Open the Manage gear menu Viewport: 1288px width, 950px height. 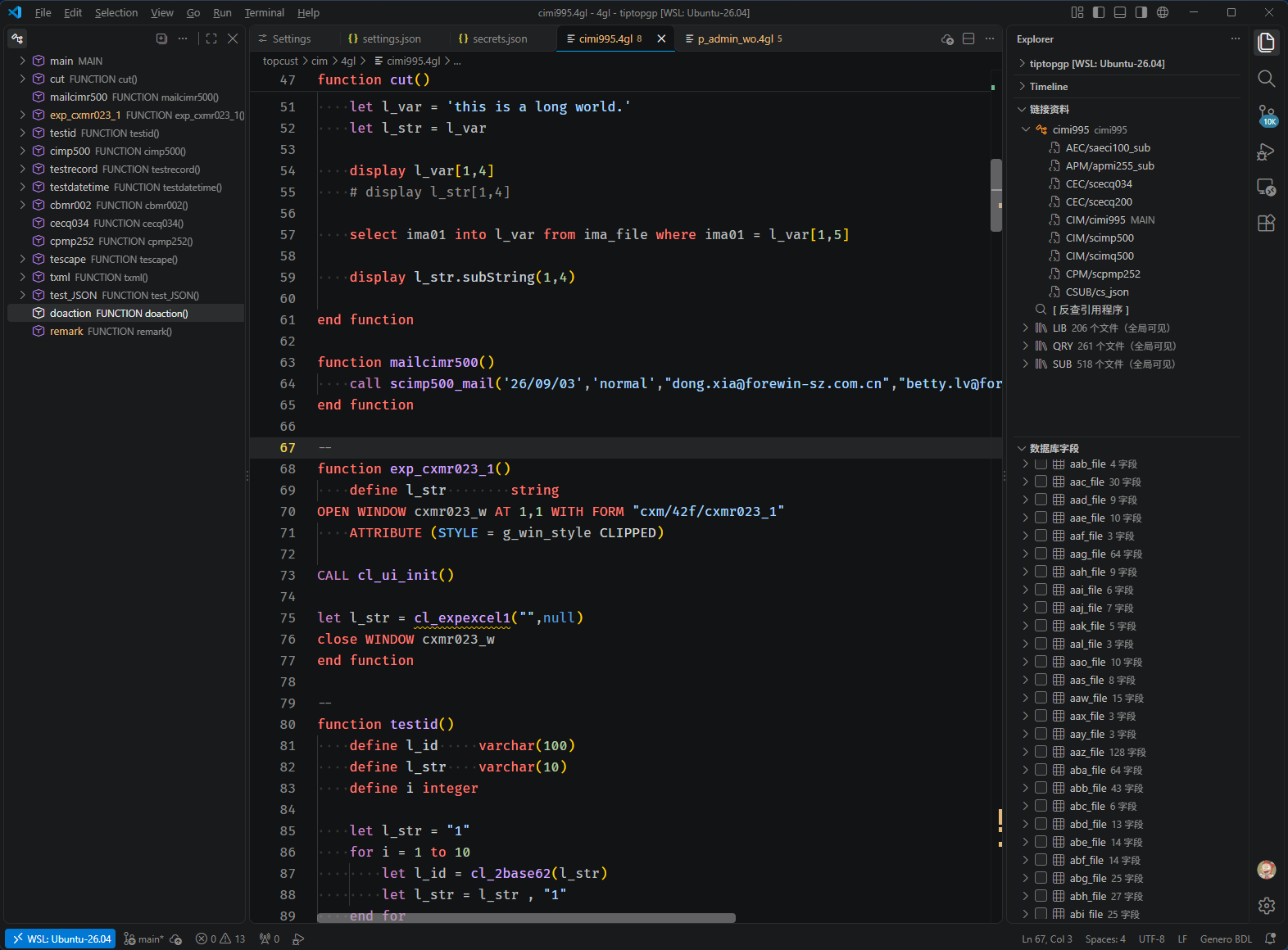tap(1267, 905)
